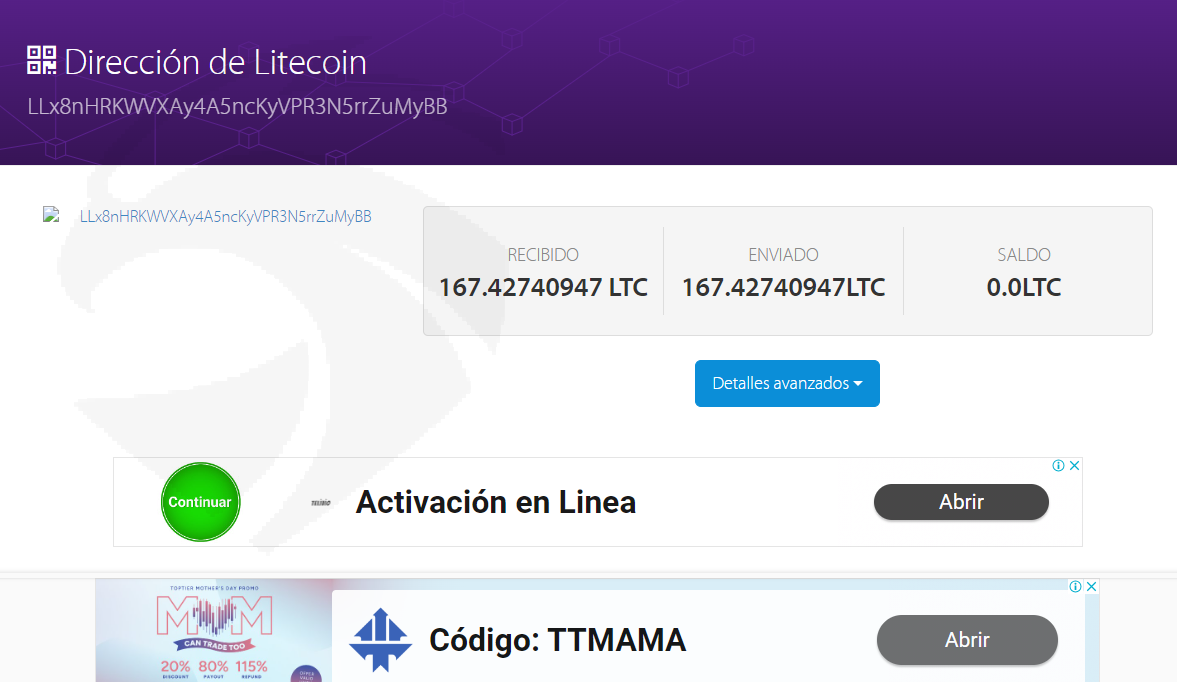Click the green Continuar circle button
The height and width of the screenshot is (682, 1177).
click(x=200, y=502)
